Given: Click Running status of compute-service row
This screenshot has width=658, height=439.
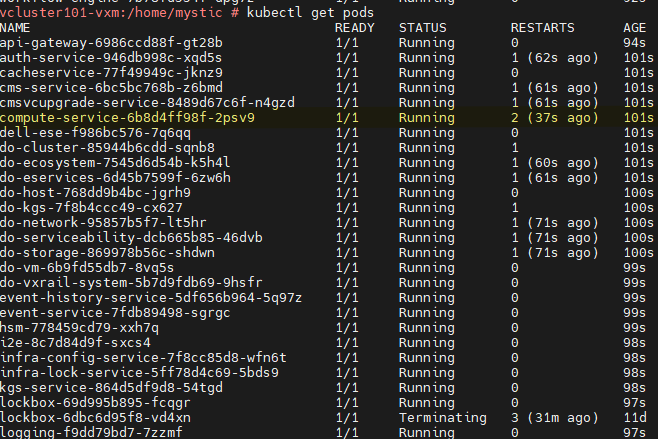Looking at the screenshot, I should click(x=427, y=118).
